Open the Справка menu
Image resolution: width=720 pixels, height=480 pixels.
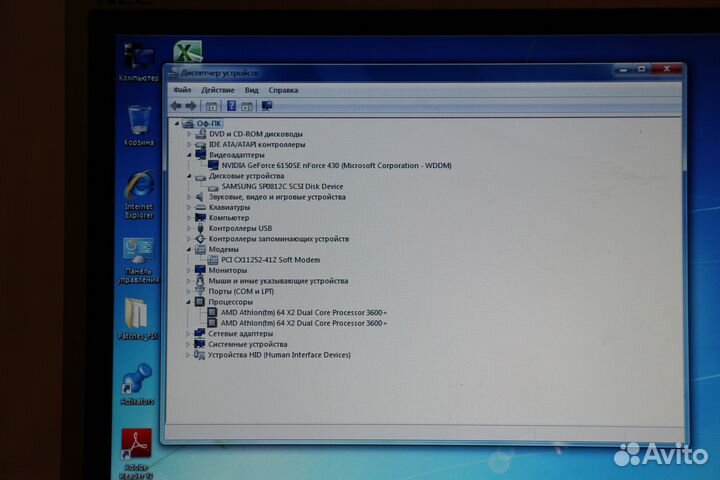(283, 90)
